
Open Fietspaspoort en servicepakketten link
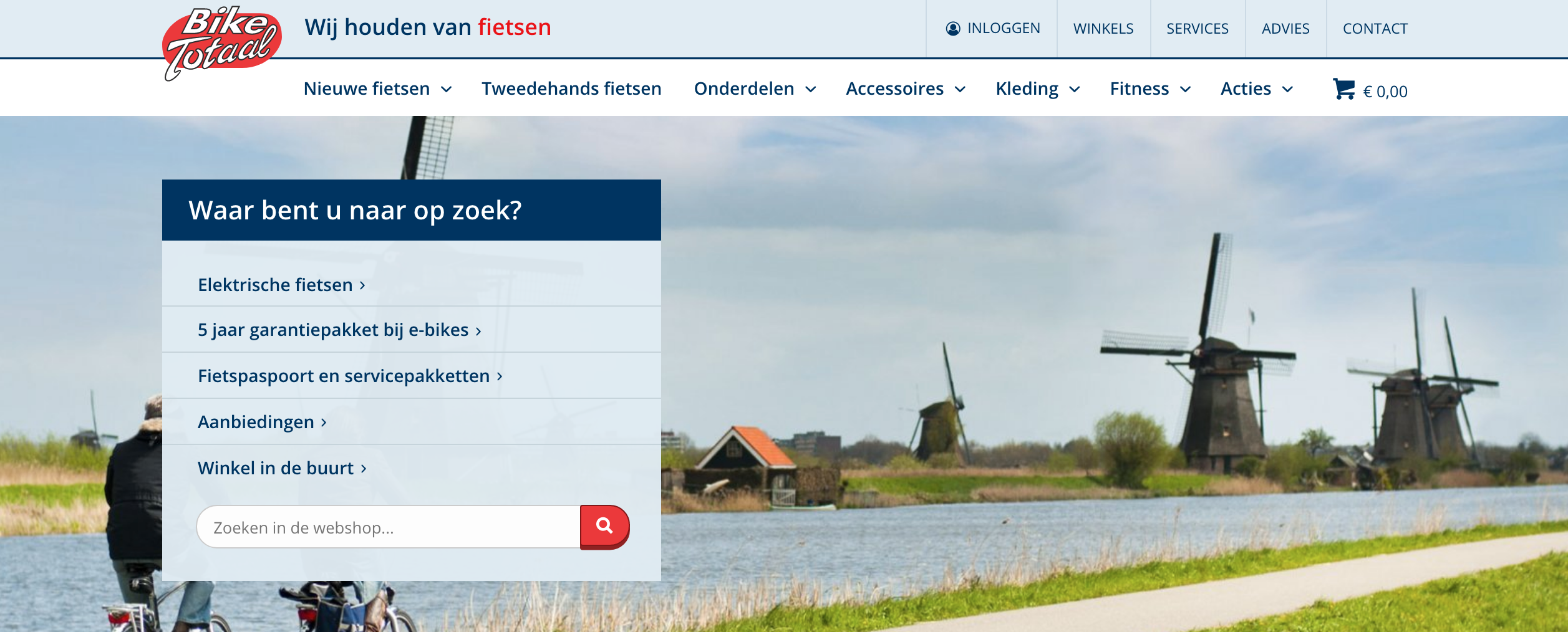[x=344, y=376]
